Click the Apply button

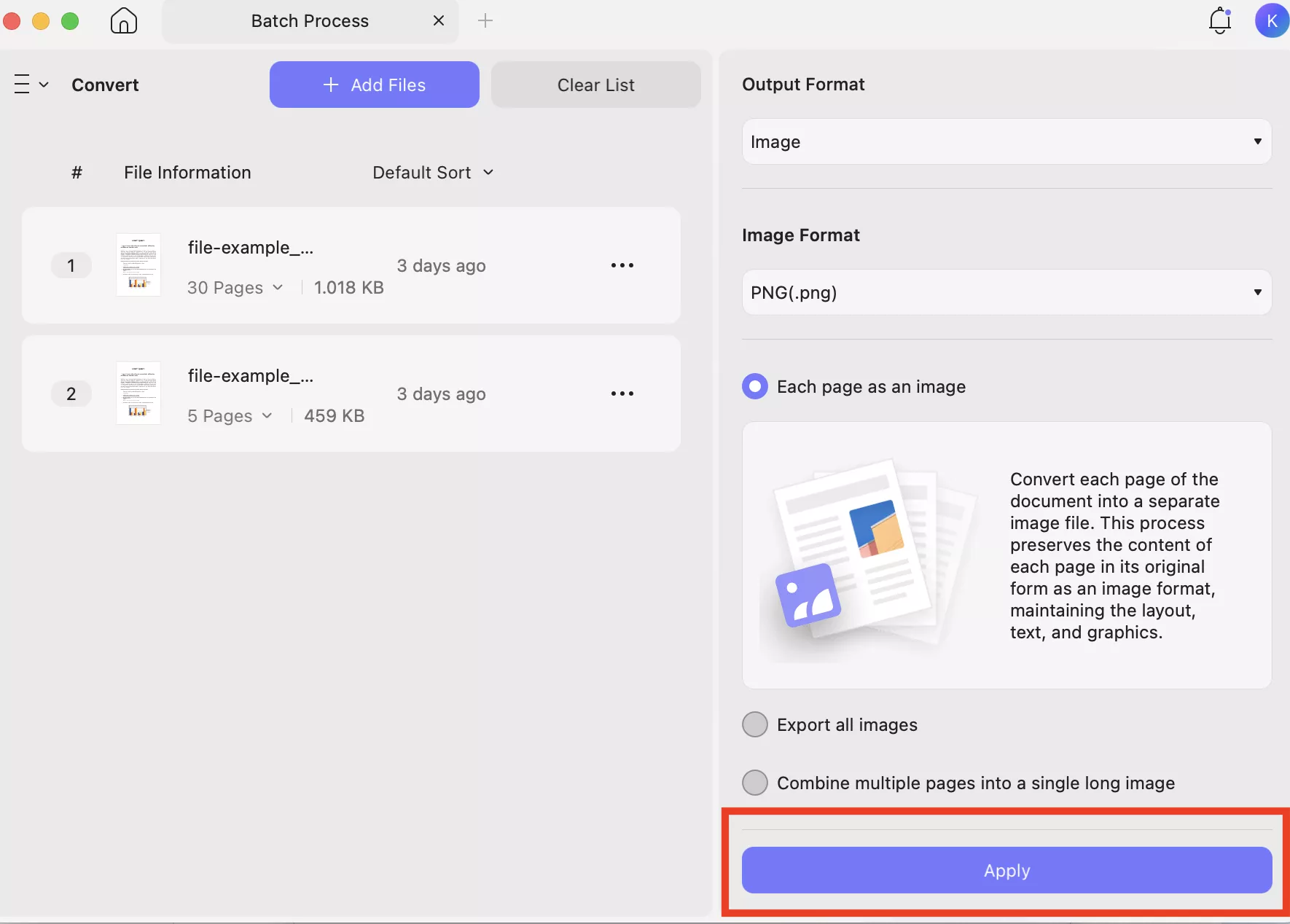pos(1006,870)
